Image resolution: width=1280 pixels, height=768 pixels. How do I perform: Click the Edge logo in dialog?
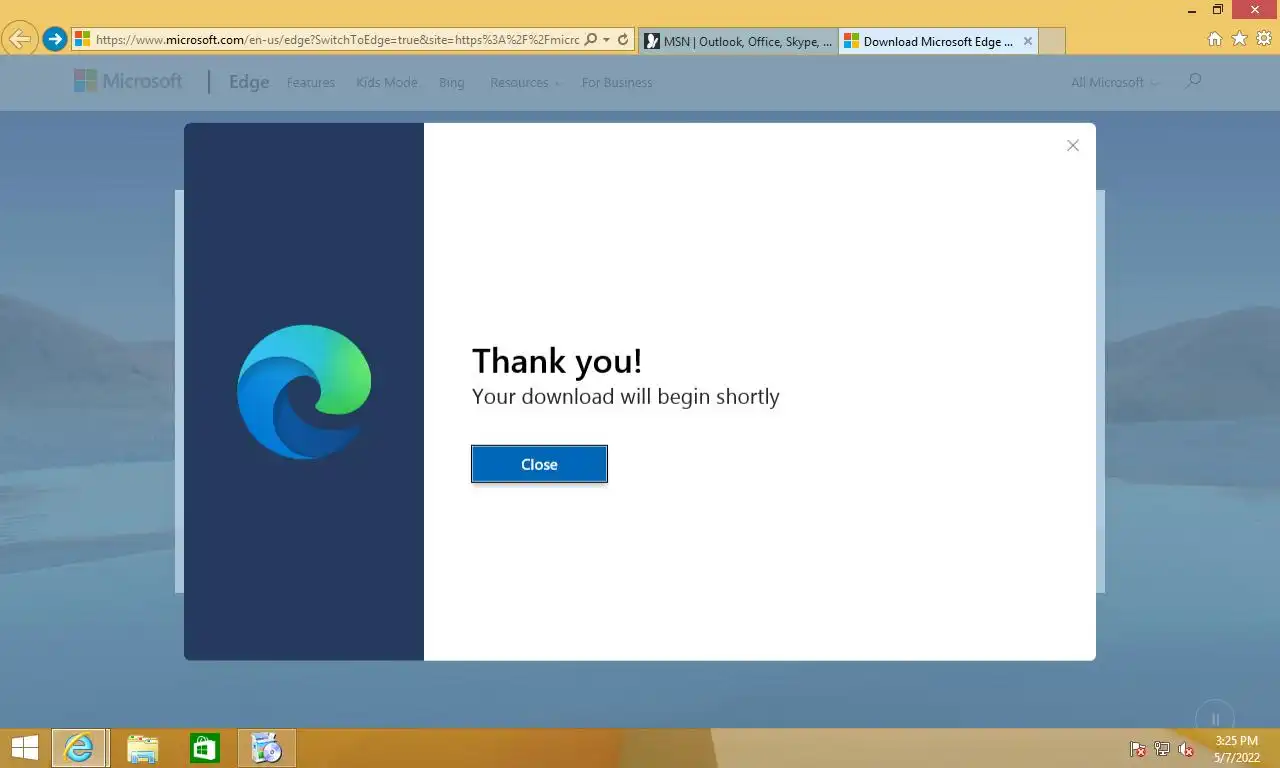pos(304,392)
